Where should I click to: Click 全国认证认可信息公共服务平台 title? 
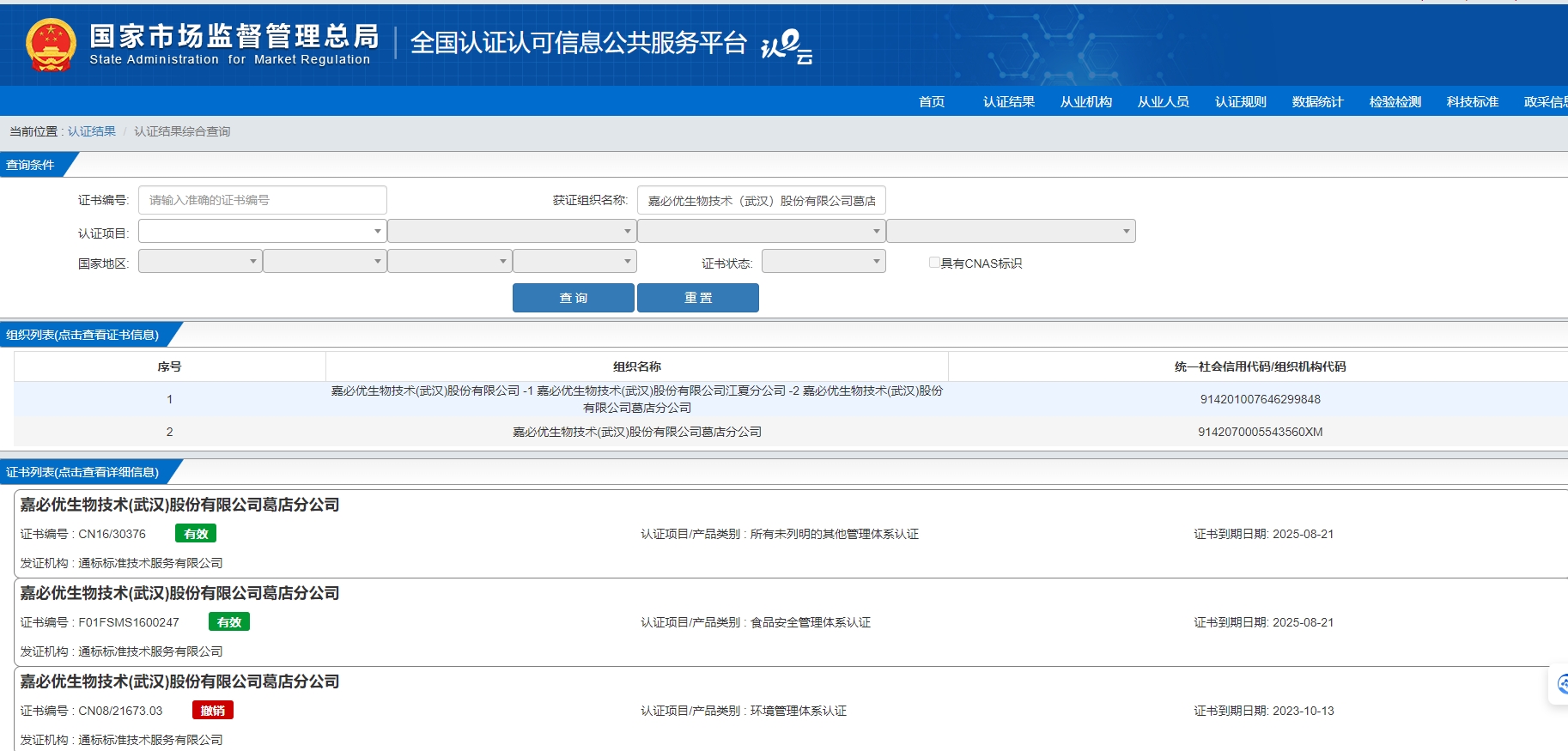pyautogui.click(x=579, y=42)
